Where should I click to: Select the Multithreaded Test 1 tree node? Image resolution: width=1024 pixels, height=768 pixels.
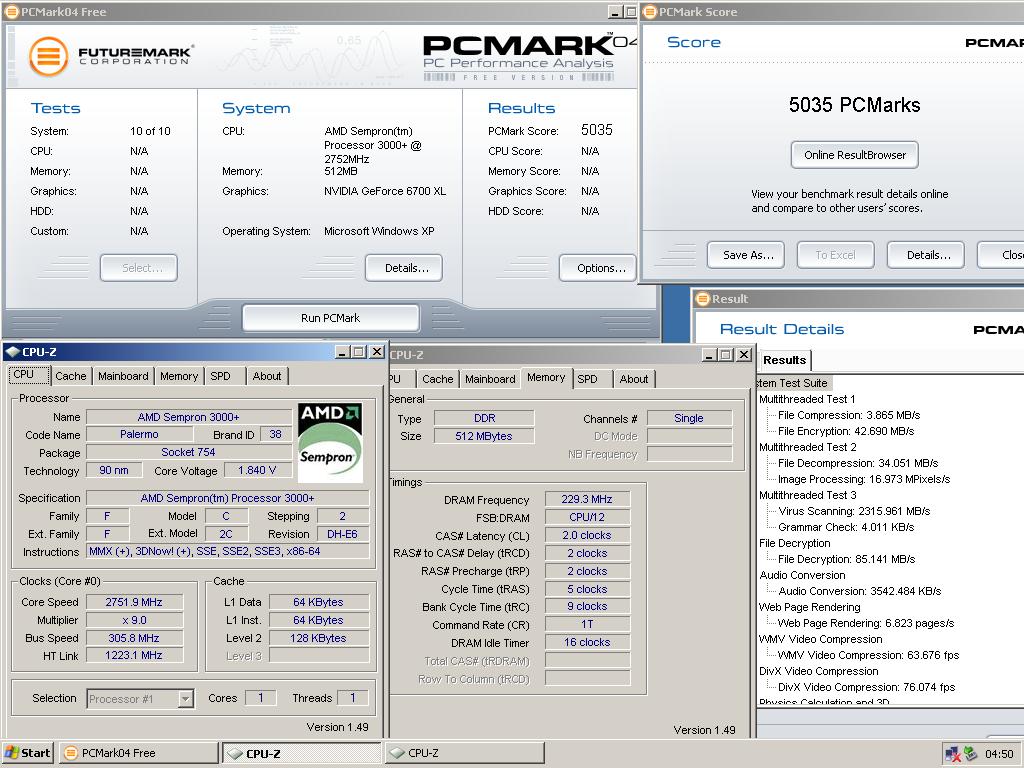pyautogui.click(x=807, y=399)
